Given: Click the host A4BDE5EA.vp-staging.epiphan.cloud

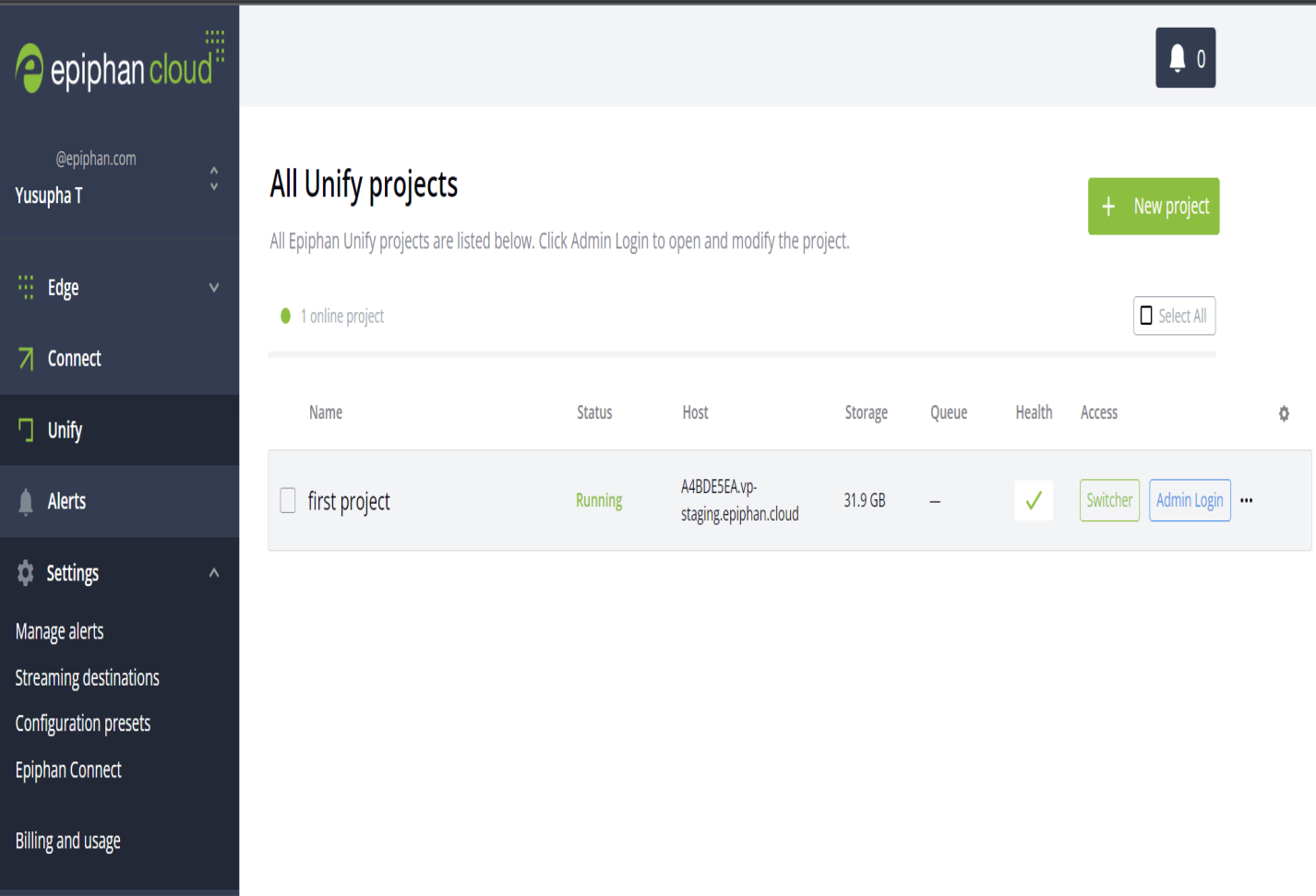Looking at the screenshot, I should 740,500.
